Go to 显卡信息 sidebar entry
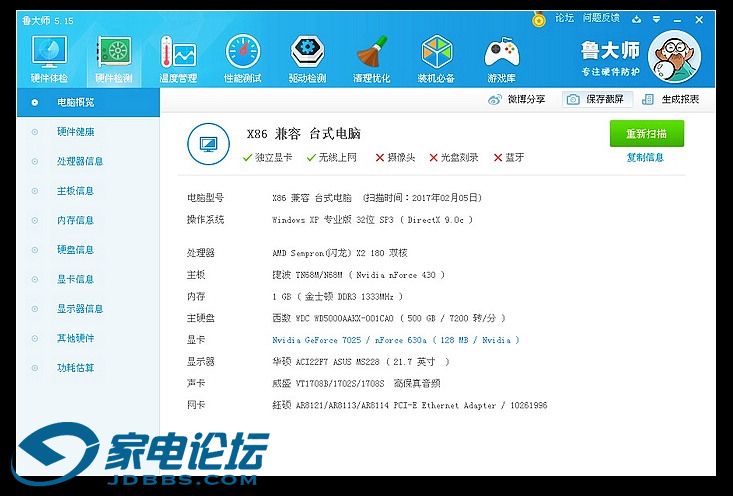733x496 pixels. pos(75,279)
